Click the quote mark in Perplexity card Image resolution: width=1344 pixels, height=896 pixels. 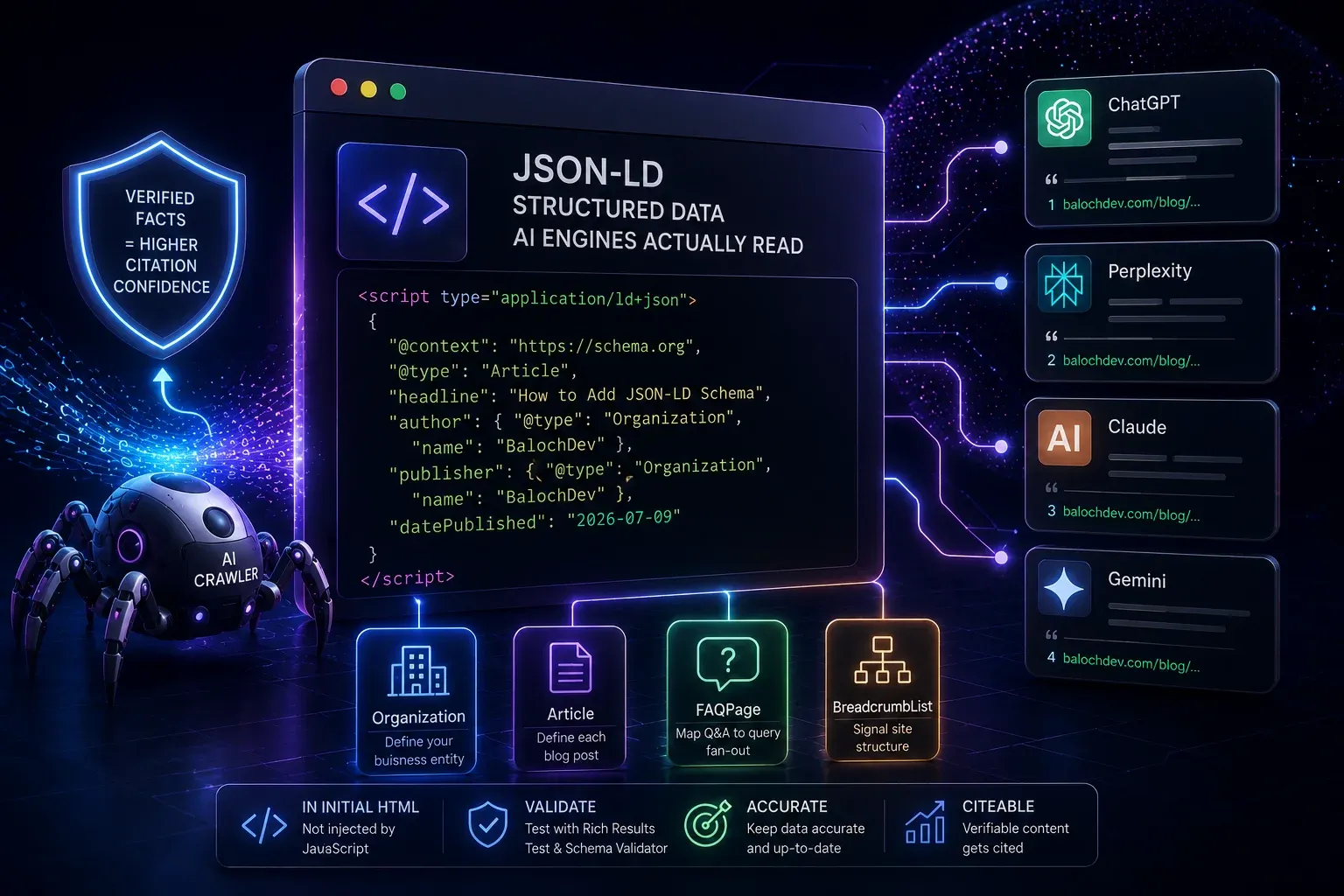[1052, 336]
